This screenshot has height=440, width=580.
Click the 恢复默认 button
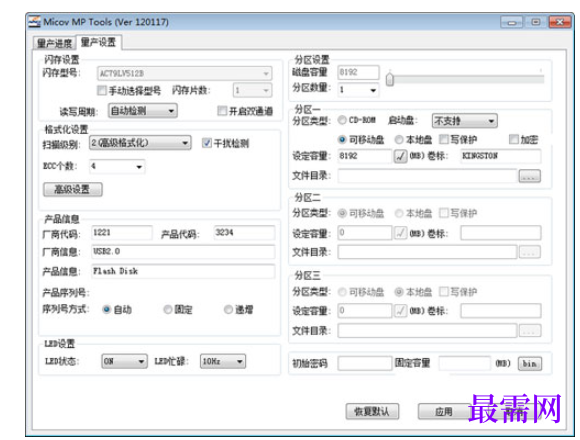(372, 411)
